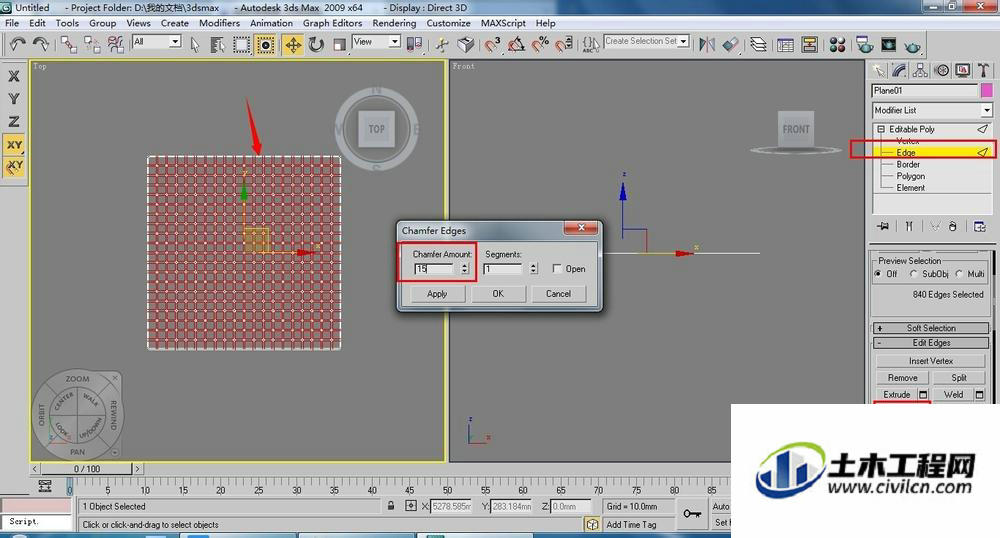
Task: Toggle the 3D Snaps magnet icon
Action: [x=492, y=44]
